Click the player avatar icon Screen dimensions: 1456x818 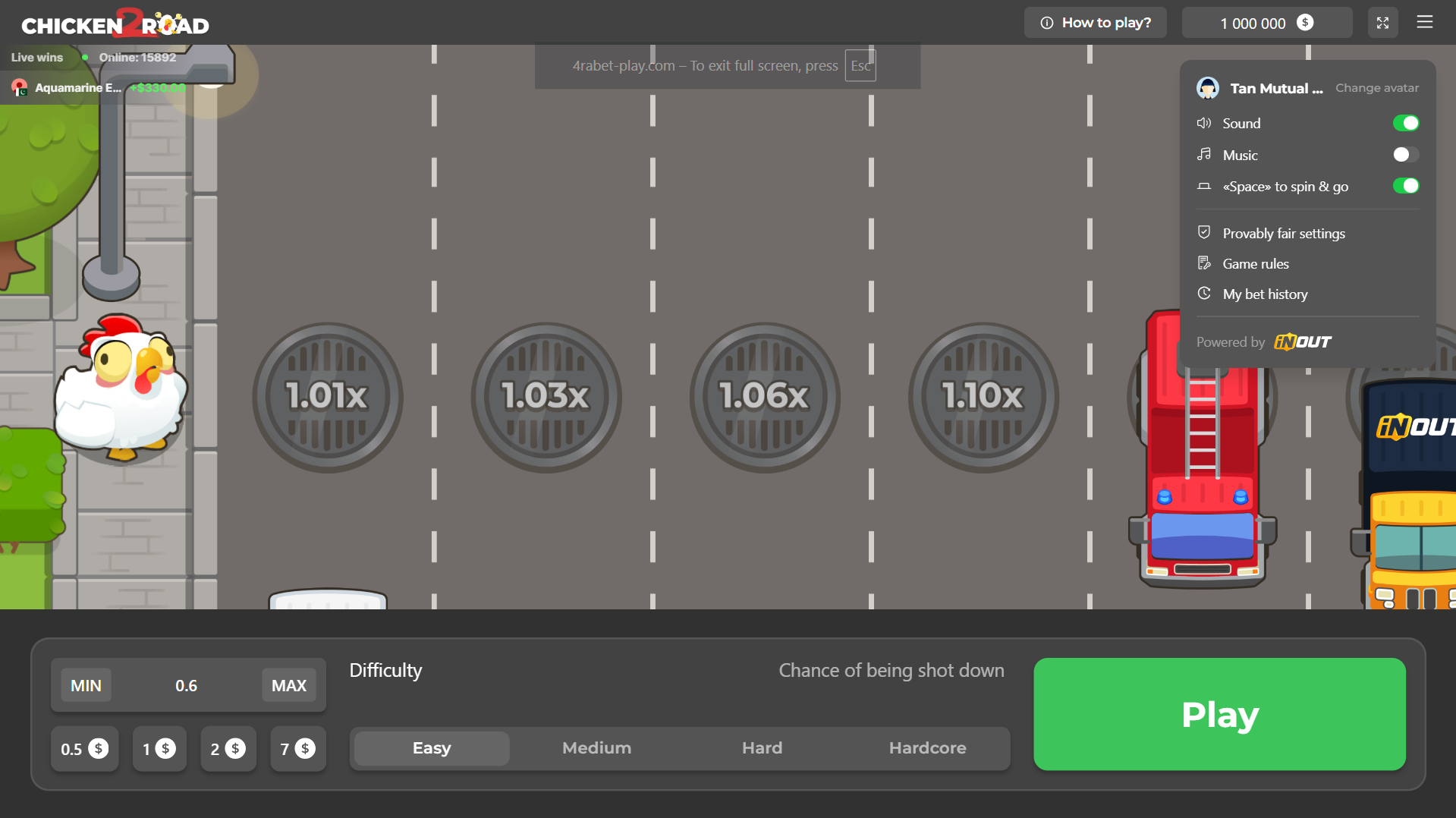click(x=1207, y=88)
